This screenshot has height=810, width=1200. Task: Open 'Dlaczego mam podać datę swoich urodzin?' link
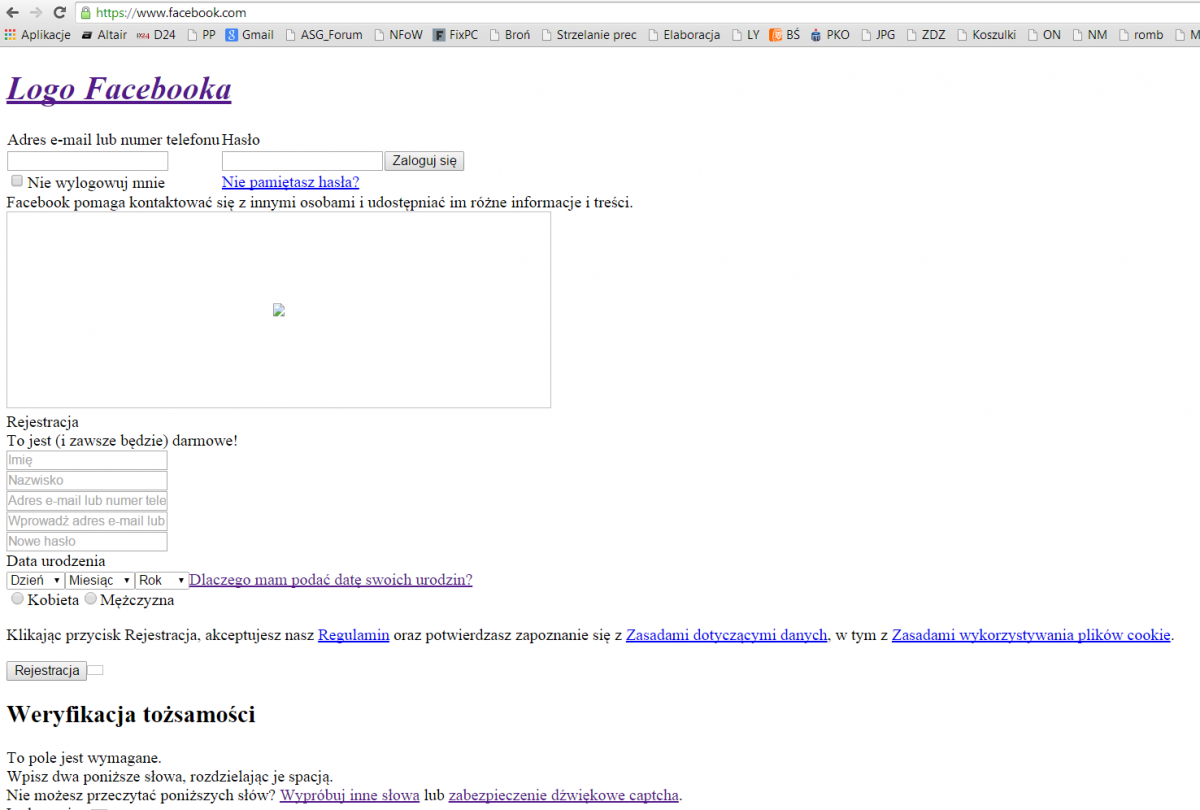click(x=331, y=580)
